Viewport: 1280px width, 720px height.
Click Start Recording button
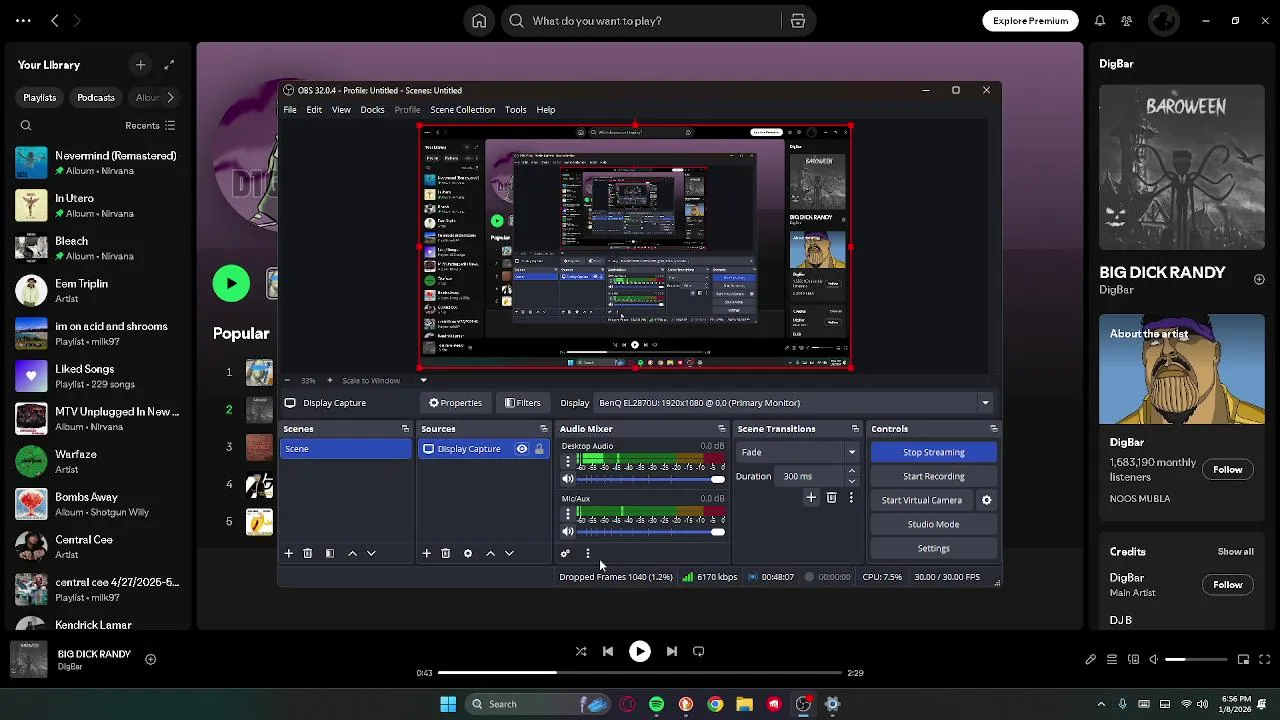[x=934, y=476]
